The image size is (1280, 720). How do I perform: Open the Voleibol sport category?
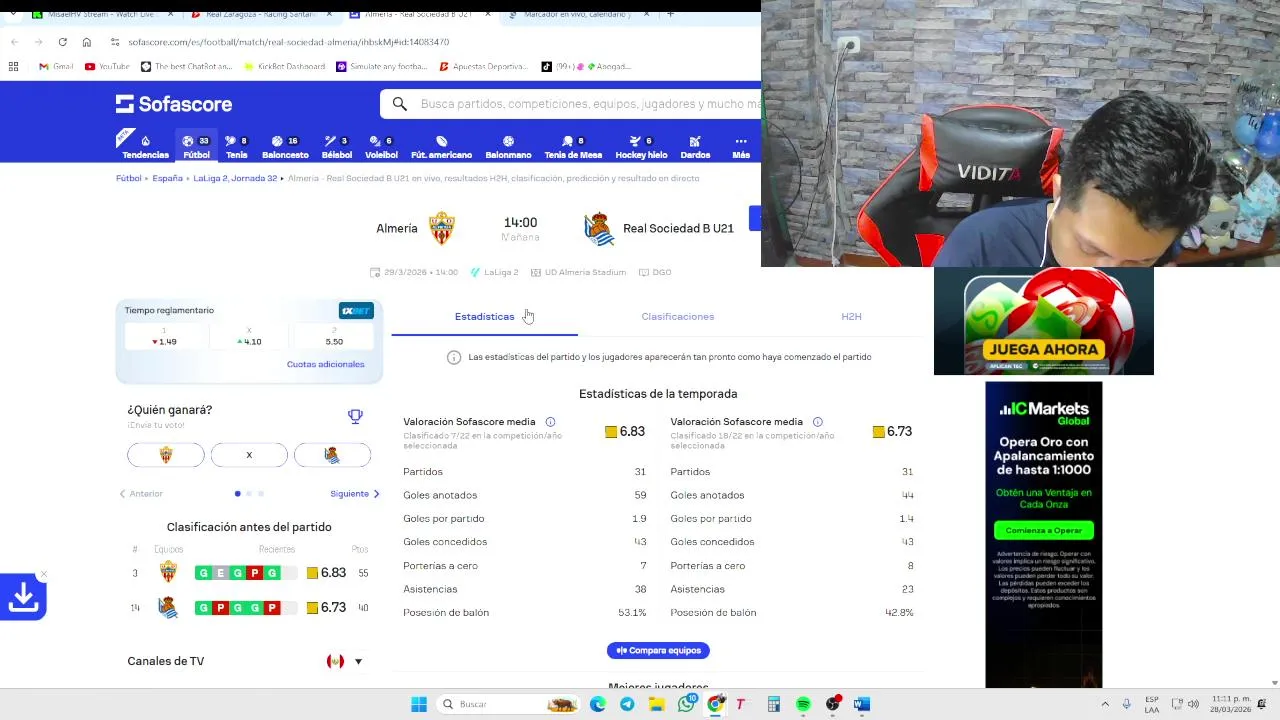point(381,147)
